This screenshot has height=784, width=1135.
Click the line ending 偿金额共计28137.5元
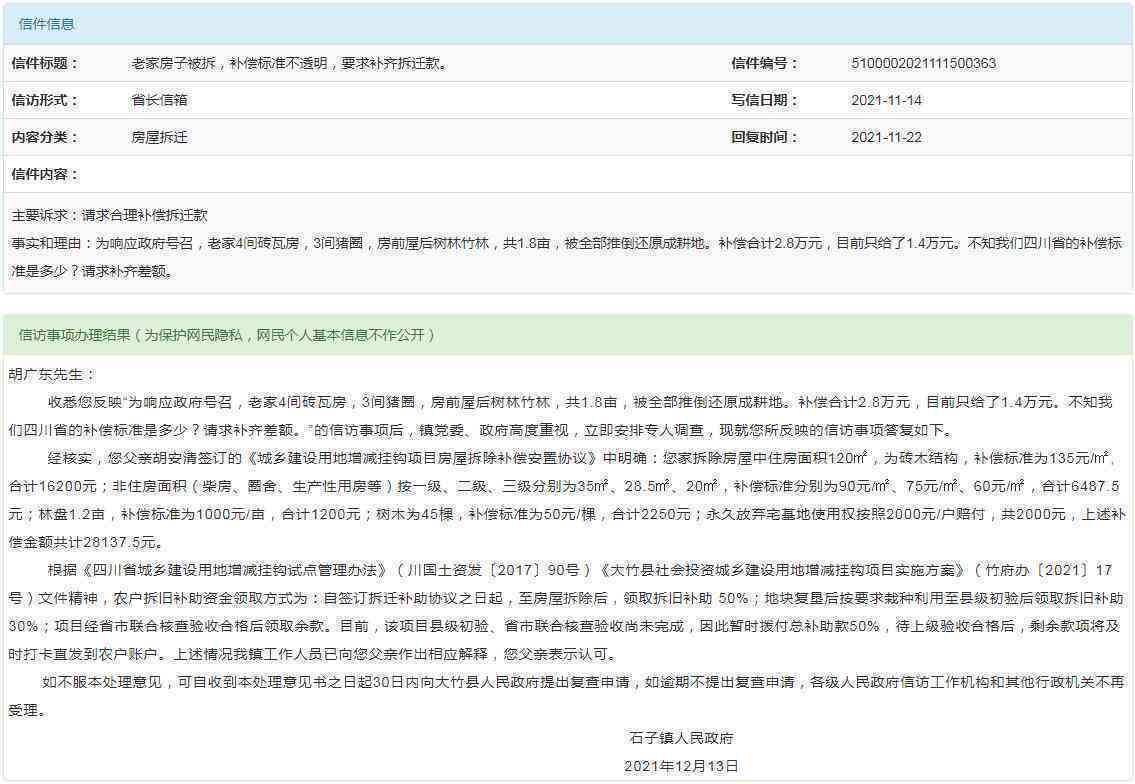tap(86, 542)
